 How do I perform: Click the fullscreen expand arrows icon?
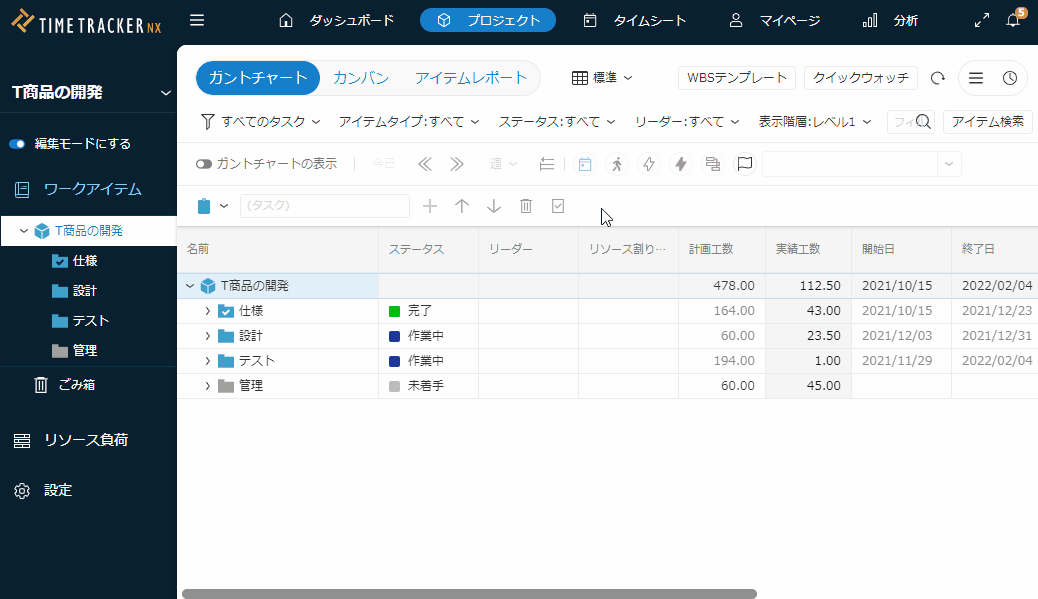tap(982, 20)
